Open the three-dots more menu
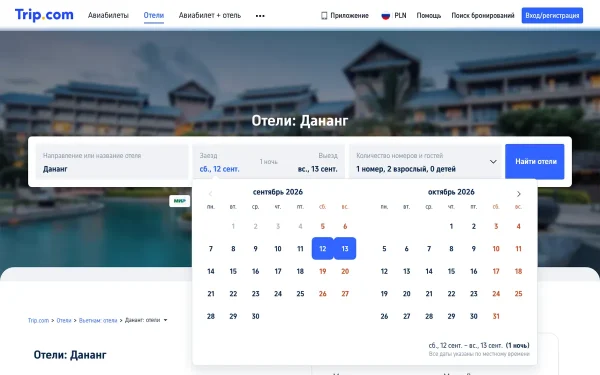The image size is (600, 375). coord(260,16)
